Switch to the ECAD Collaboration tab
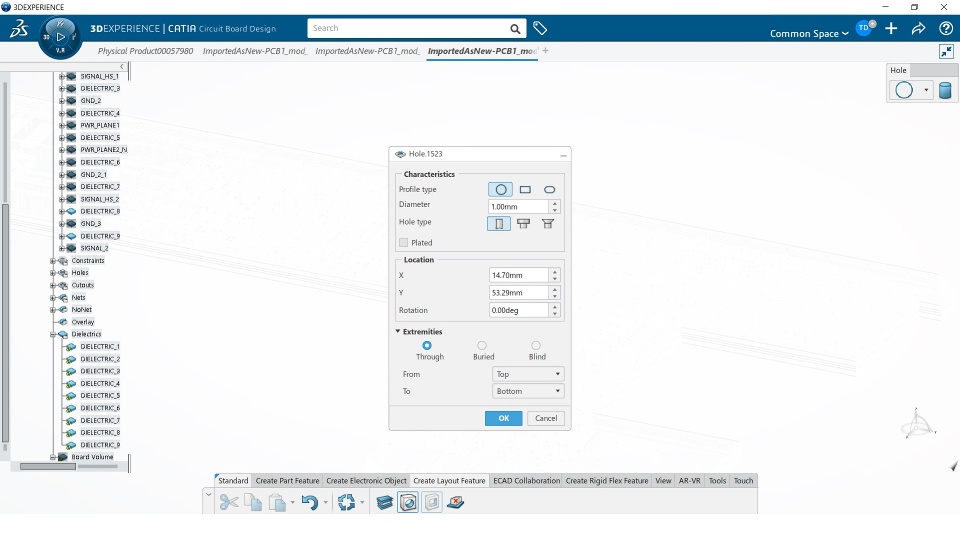Screen dimensions: 960x540 pyautogui.click(x=527, y=481)
